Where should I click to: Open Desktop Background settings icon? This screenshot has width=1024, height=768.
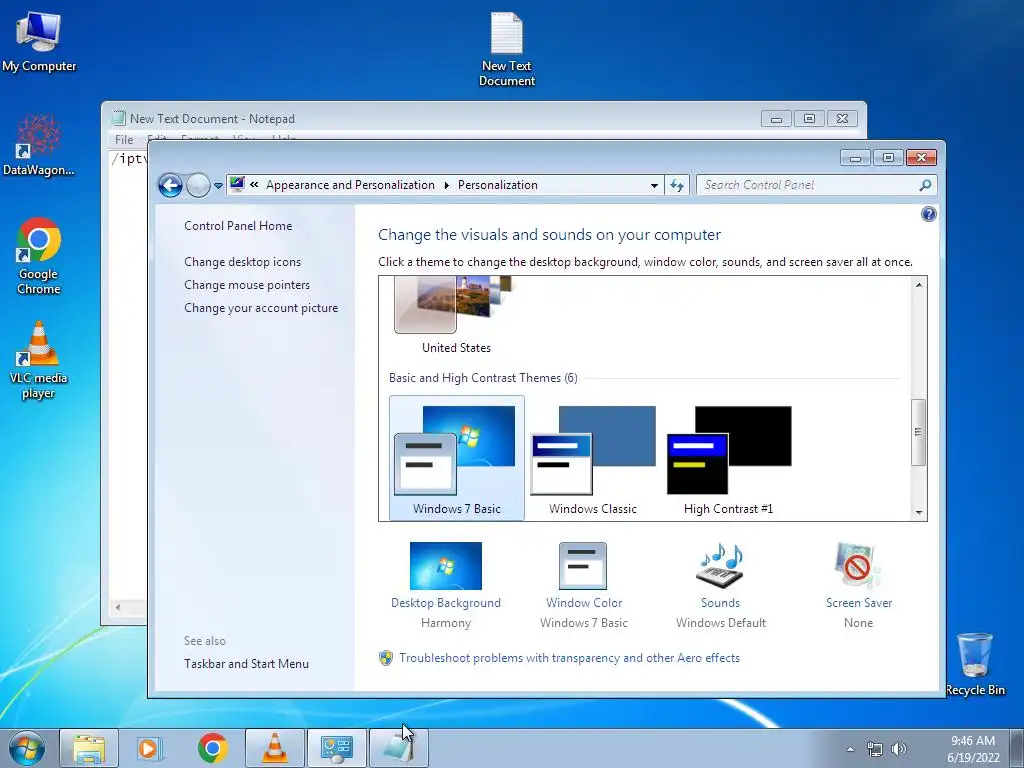[445, 566]
